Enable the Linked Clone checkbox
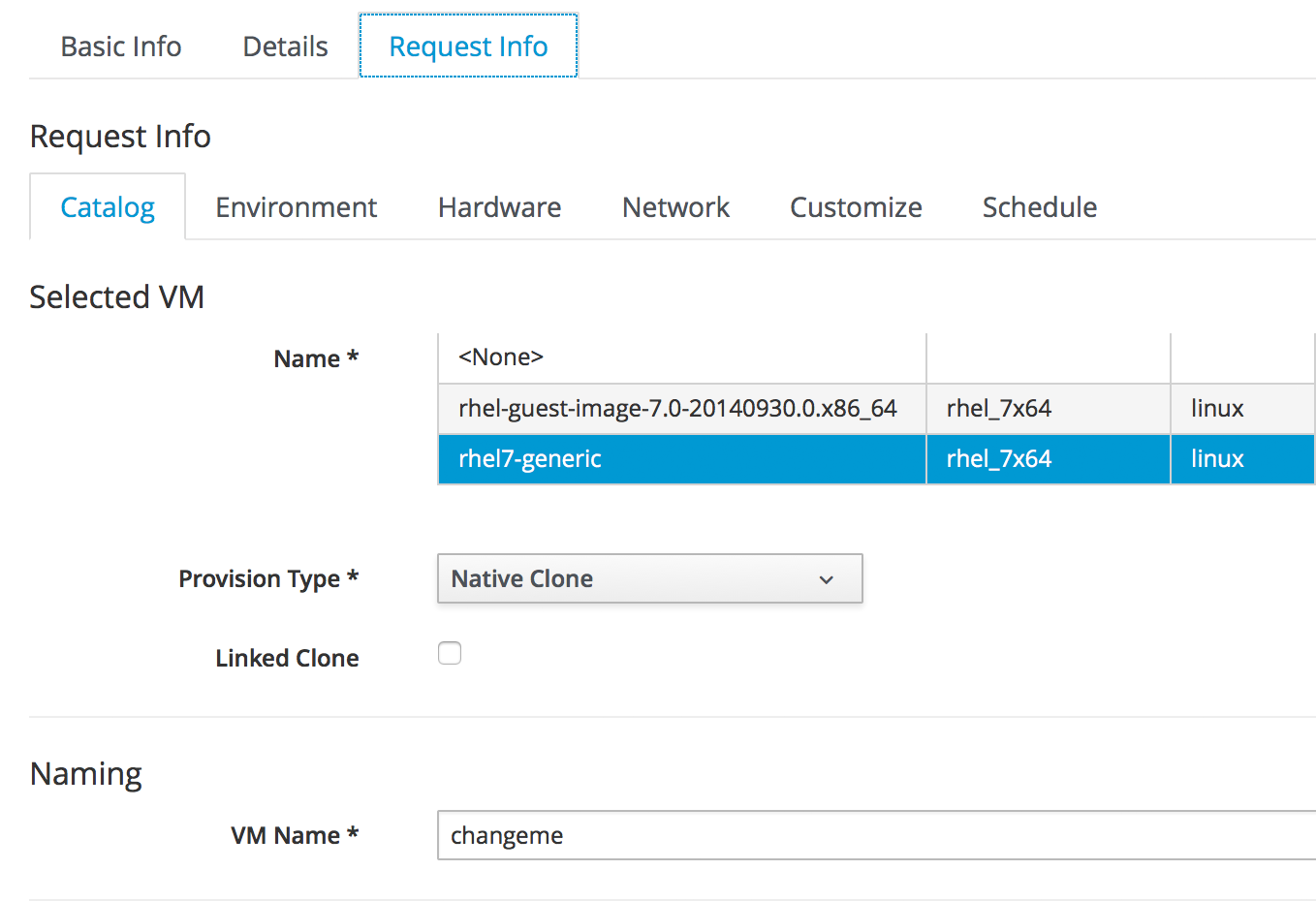The image size is (1316, 901). click(x=450, y=654)
